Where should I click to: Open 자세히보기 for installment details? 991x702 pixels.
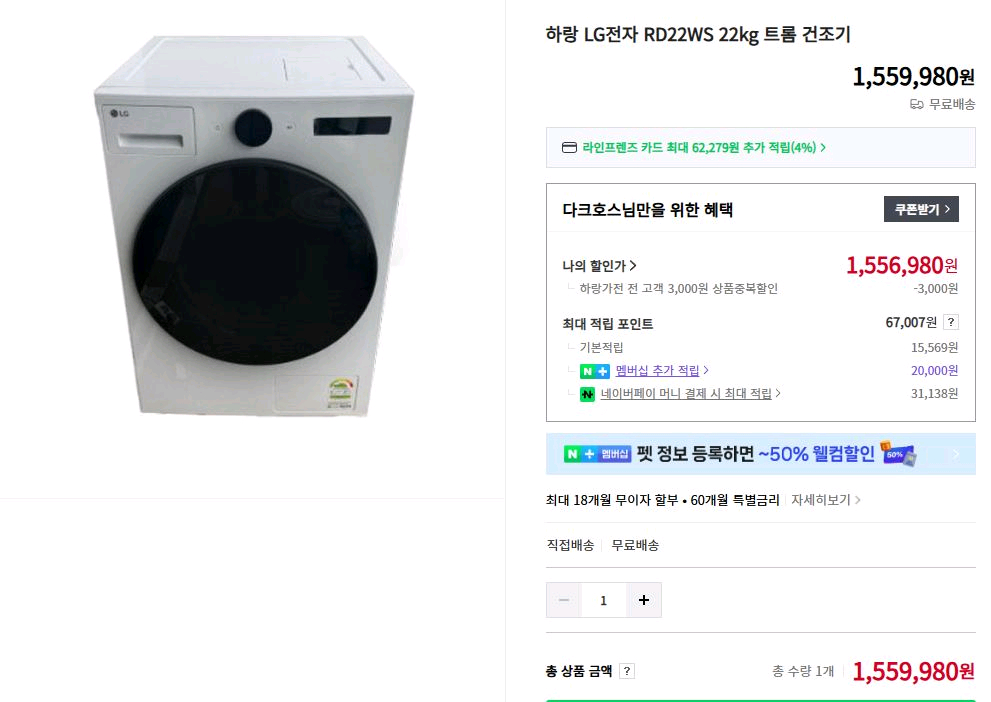[x=825, y=500]
